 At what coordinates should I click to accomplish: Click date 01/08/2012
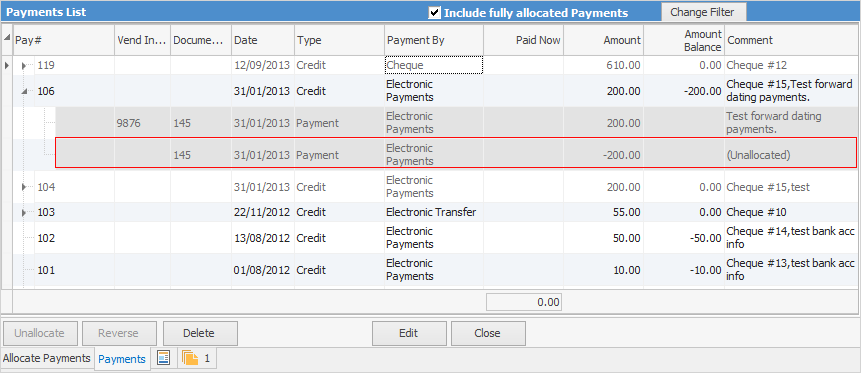point(263,270)
